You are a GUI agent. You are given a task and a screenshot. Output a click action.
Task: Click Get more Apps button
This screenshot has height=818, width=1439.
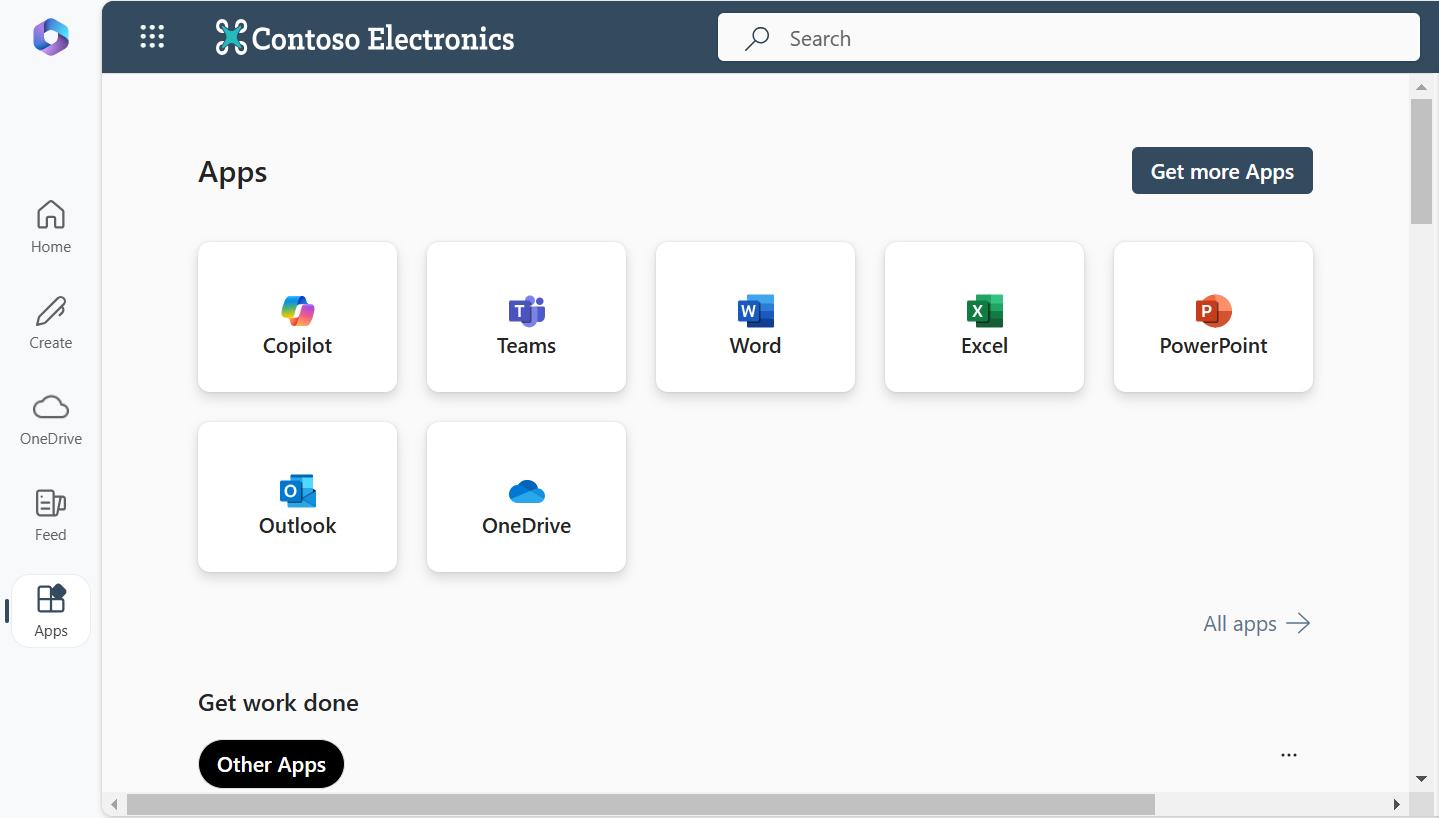1222,171
